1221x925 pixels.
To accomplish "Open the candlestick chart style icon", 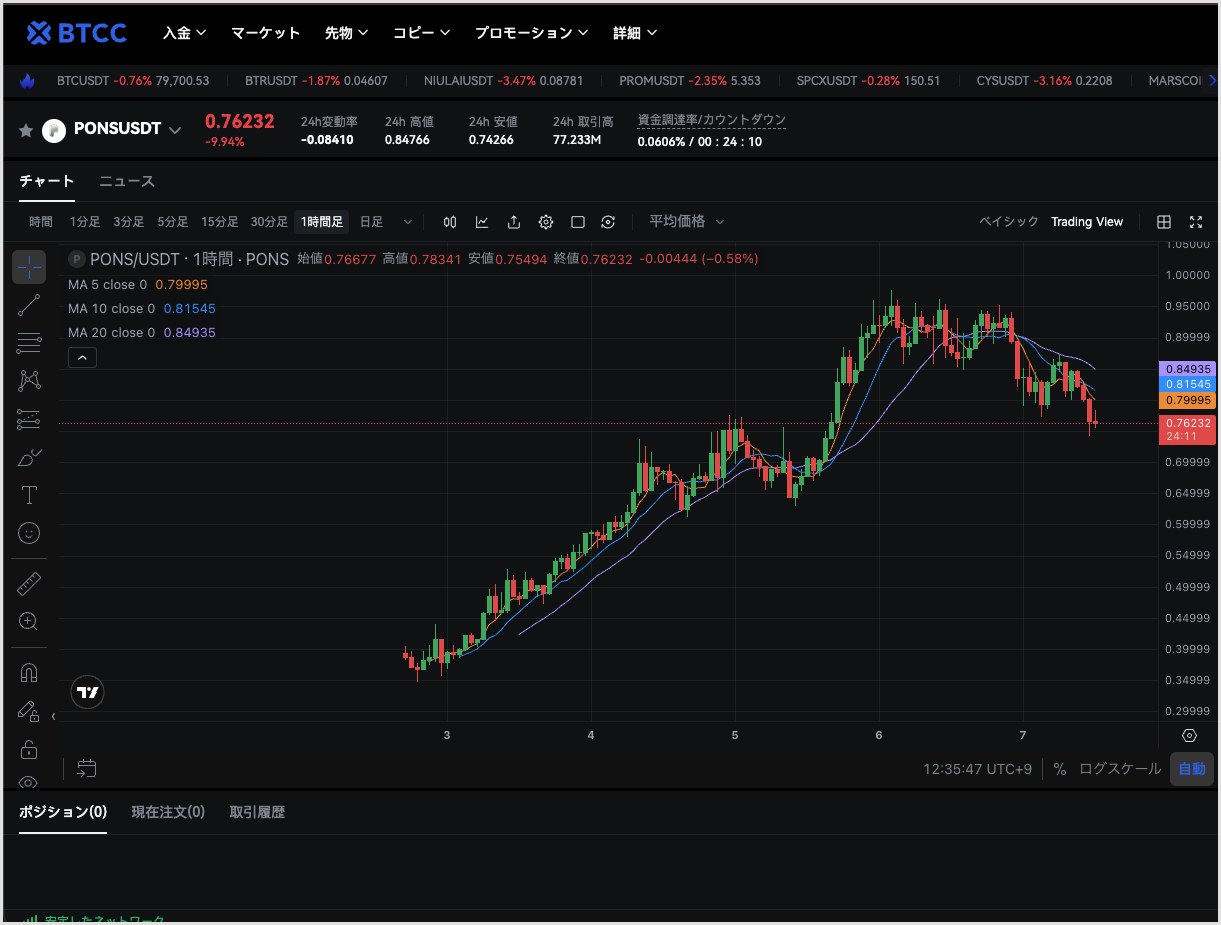I will pos(450,222).
